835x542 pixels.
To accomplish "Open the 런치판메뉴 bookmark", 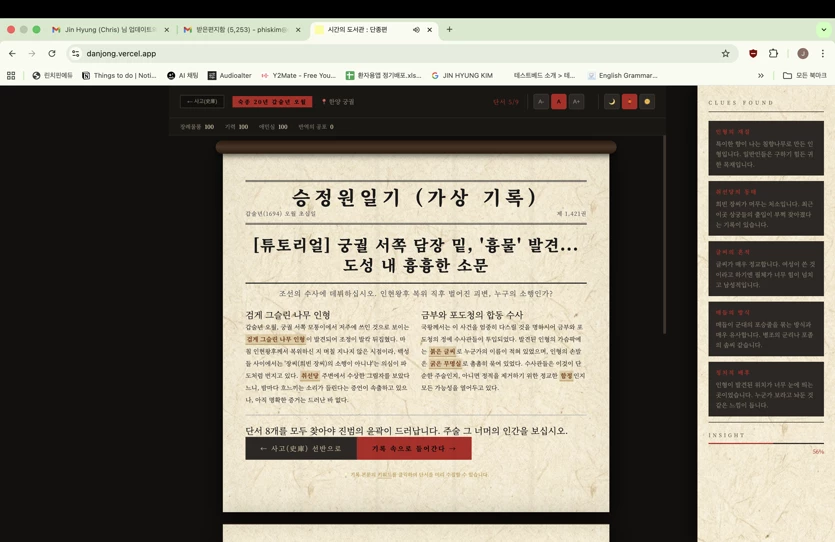I will (52, 76).
